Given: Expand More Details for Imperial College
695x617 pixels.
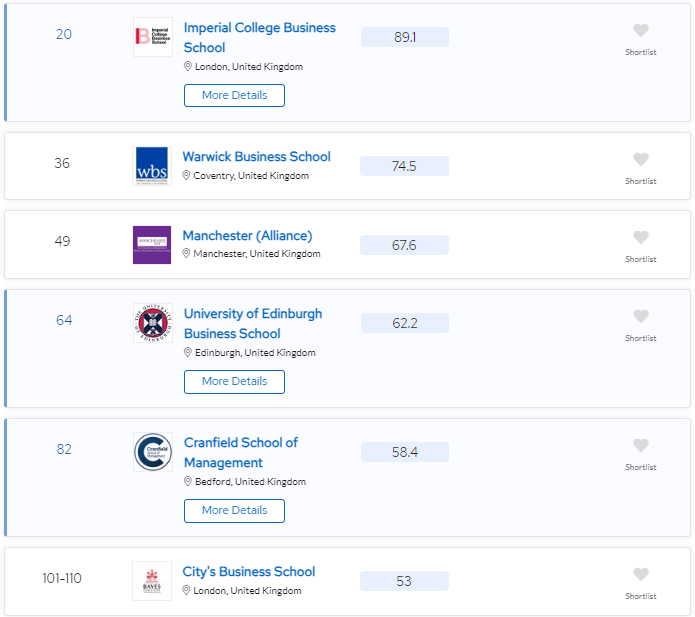Looking at the screenshot, I should click(234, 95).
